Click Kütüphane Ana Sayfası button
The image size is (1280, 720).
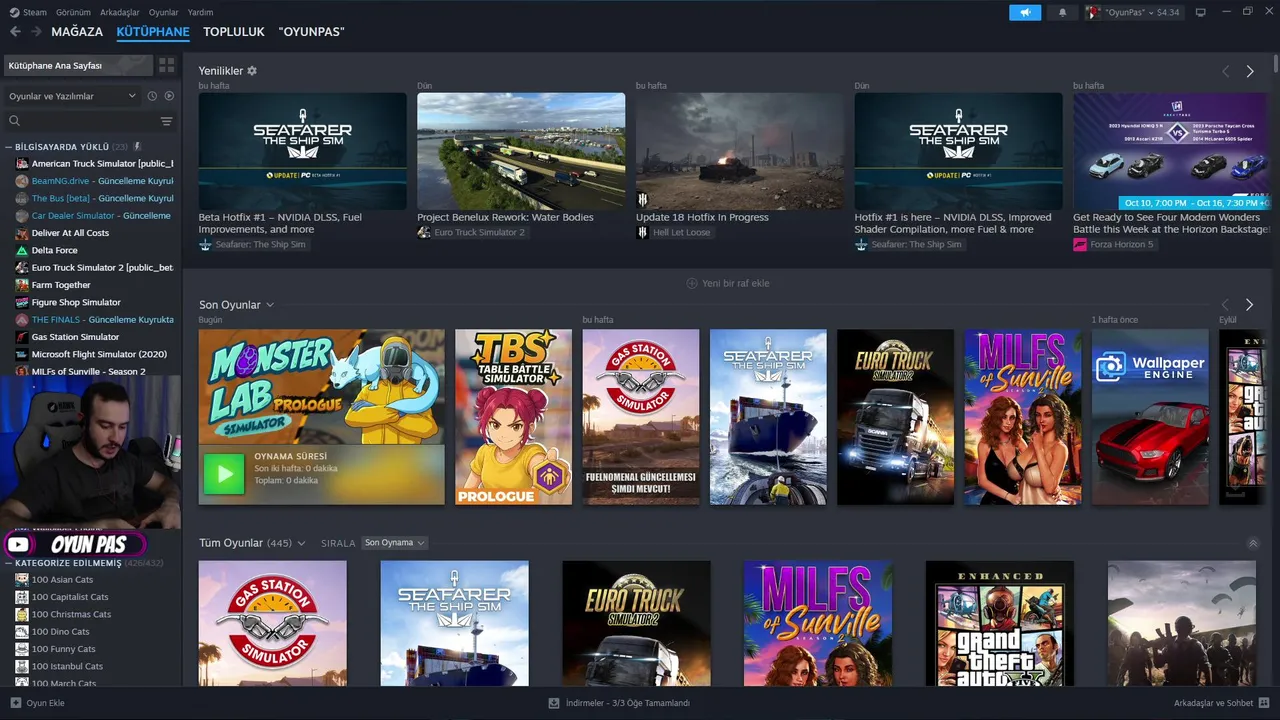tap(77, 65)
